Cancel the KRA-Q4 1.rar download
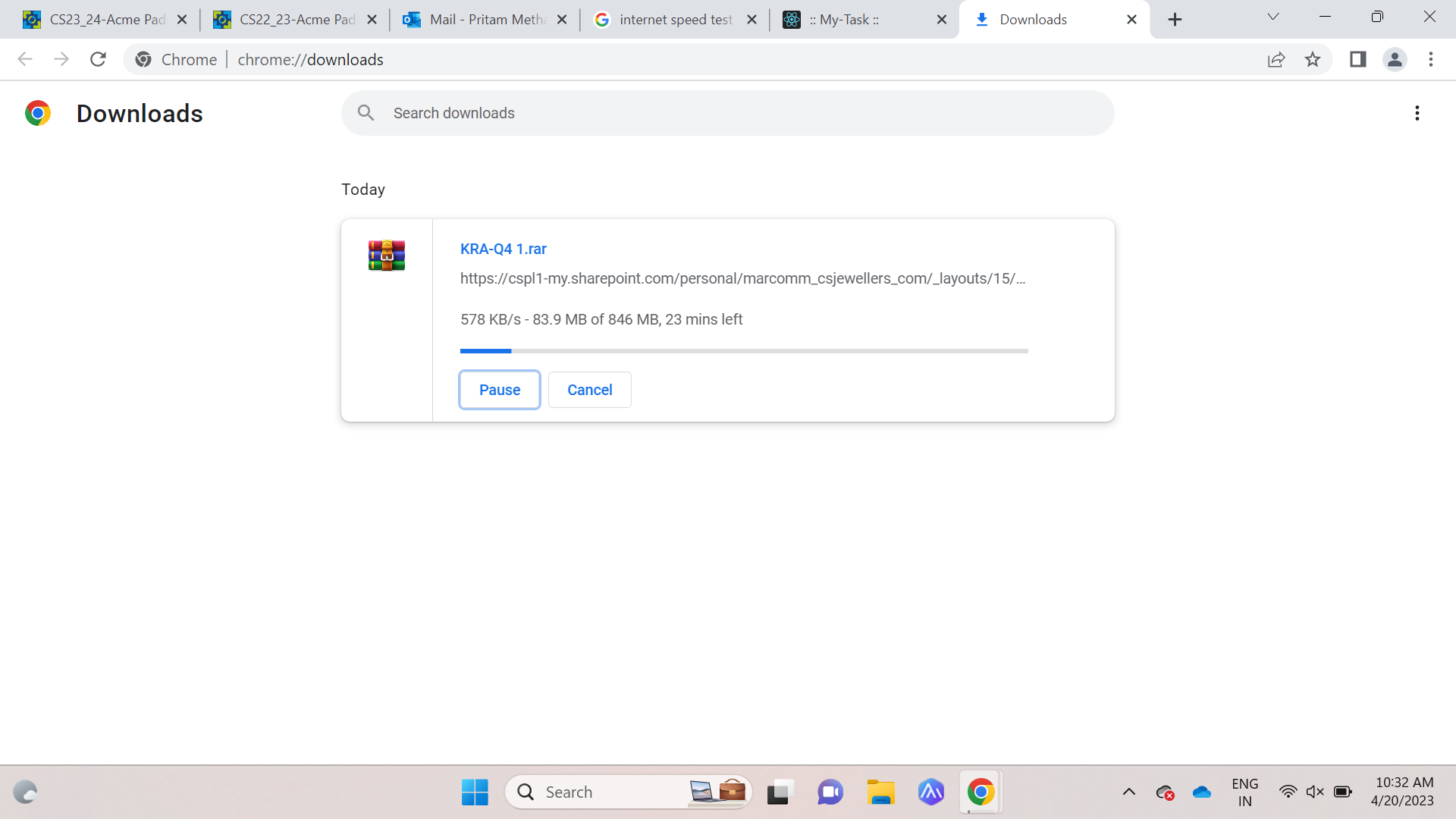This screenshot has width=1456, height=819. click(590, 390)
